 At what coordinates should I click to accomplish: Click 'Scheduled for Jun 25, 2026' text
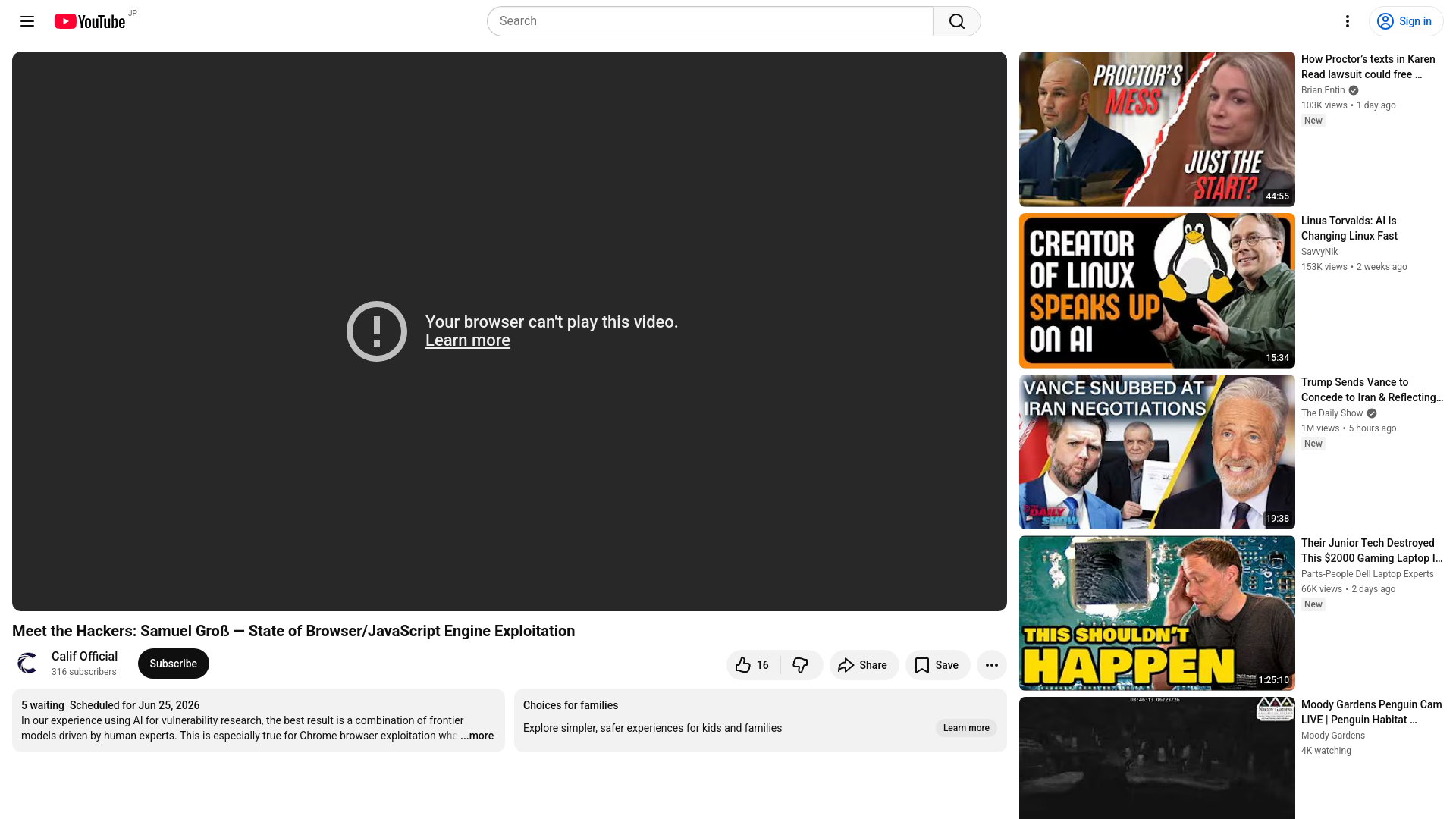click(x=135, y=705)
